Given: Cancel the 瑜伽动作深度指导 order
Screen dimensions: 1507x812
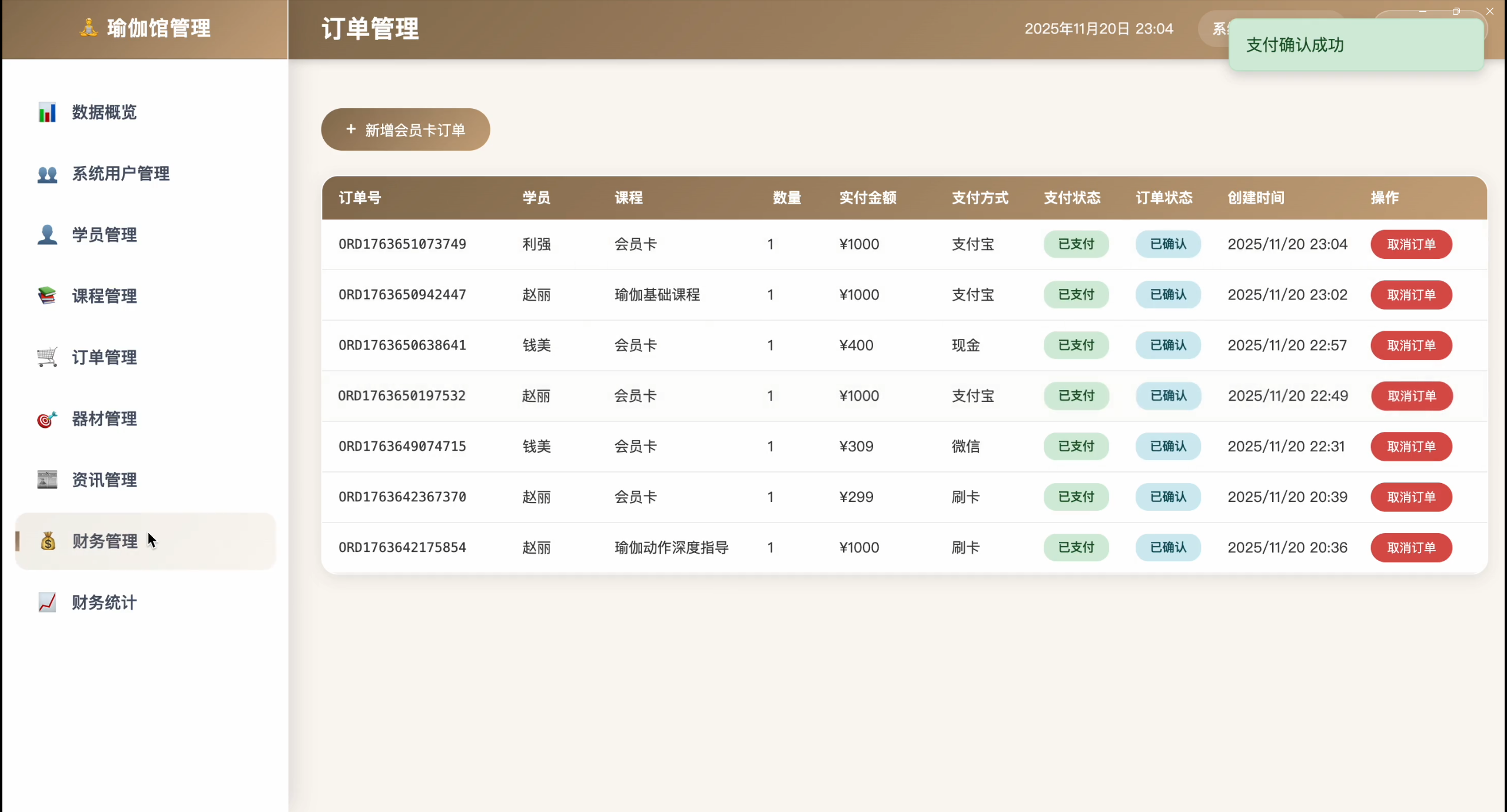Looking at the screenshot, I should [x=1411, y=548].
